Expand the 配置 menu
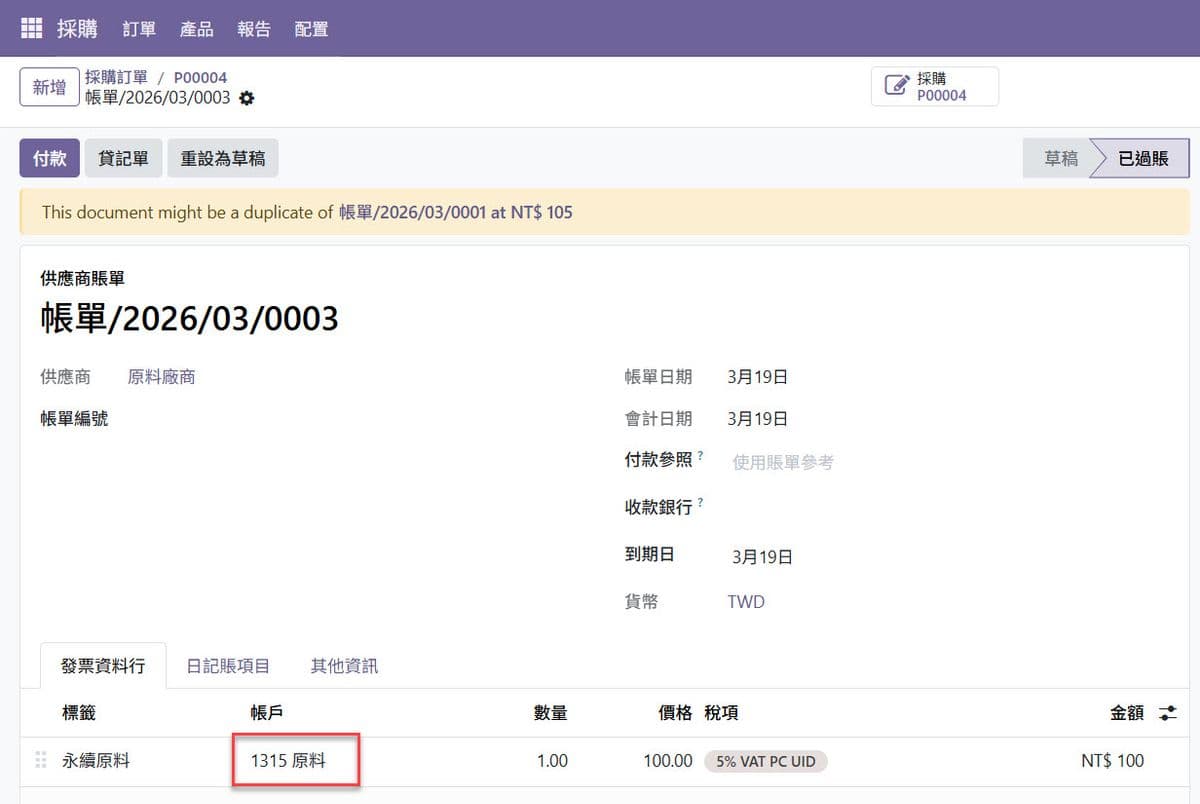 point(311,29)
